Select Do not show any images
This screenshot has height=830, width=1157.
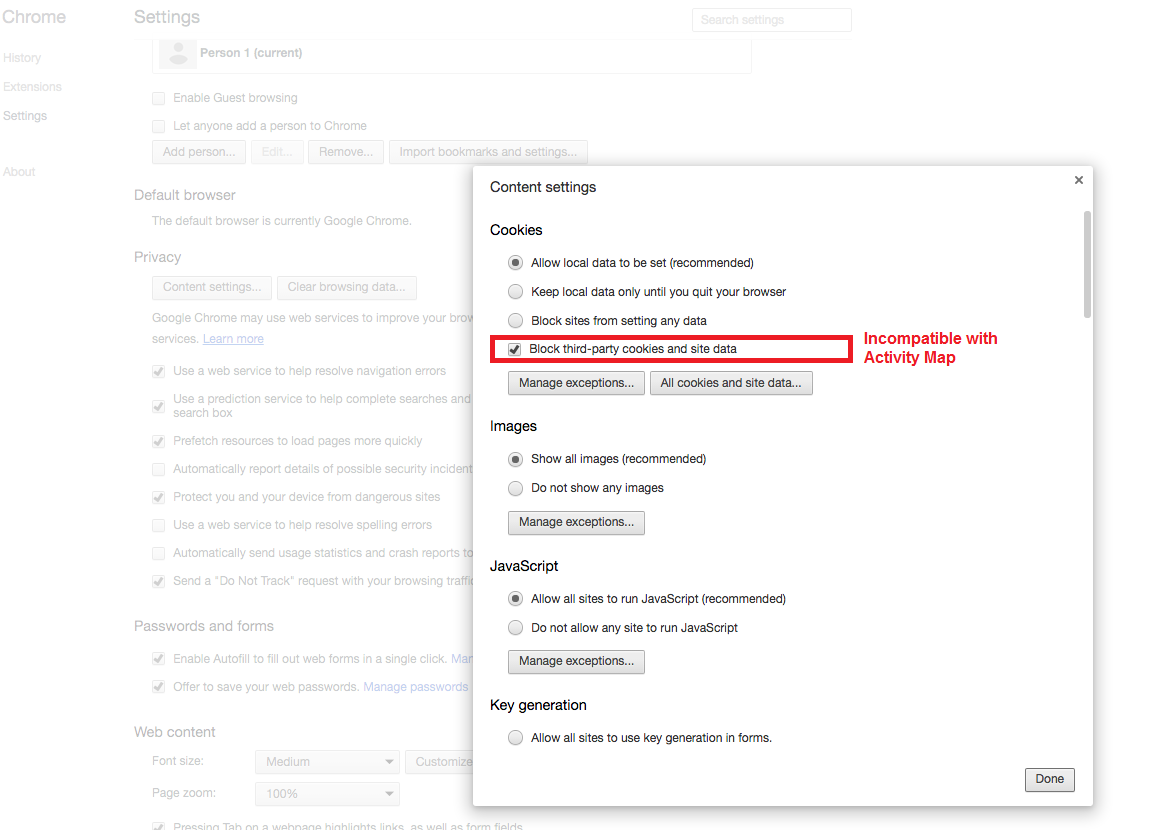point(515,488)
